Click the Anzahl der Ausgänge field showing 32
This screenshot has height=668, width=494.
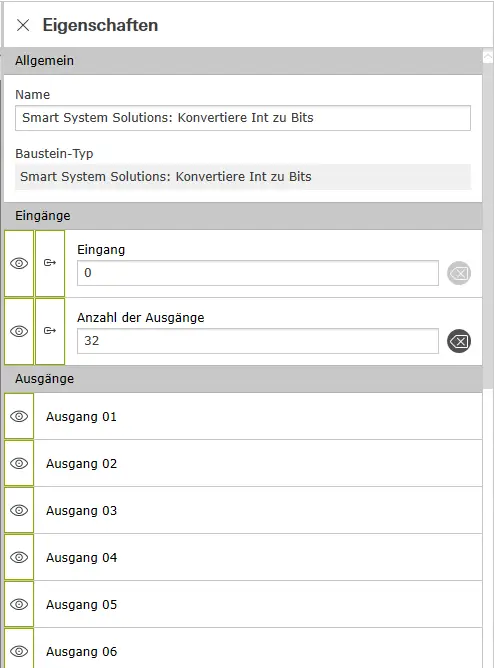pos(258,341)
